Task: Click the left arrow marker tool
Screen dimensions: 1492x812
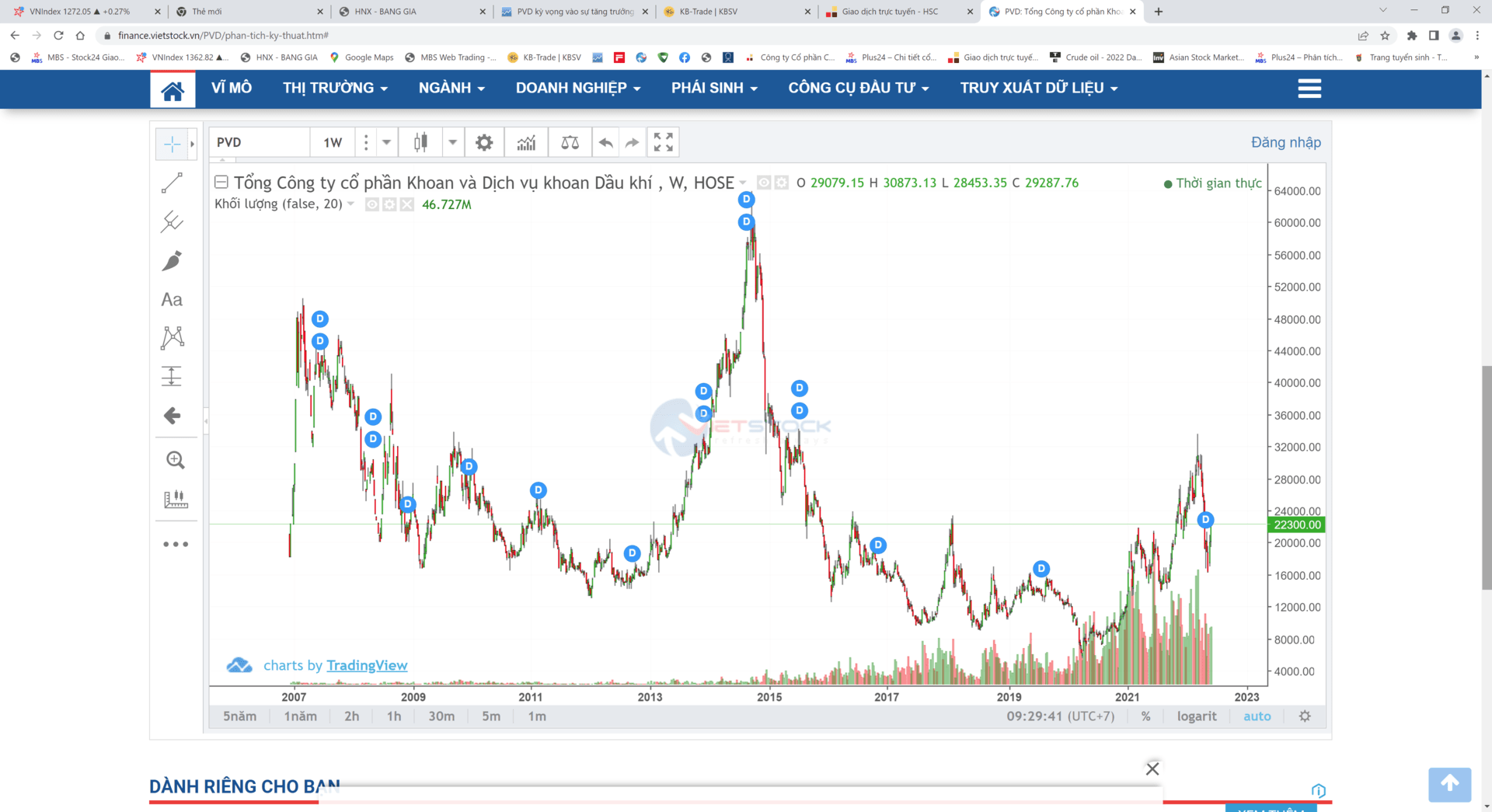Action: tap(172, 416)
